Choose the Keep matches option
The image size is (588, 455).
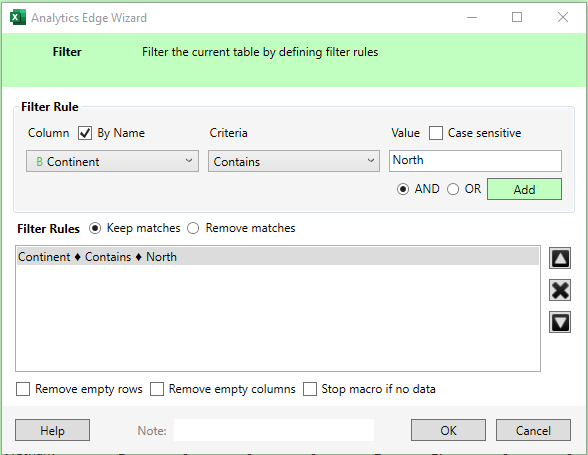[x=95, y=228]
